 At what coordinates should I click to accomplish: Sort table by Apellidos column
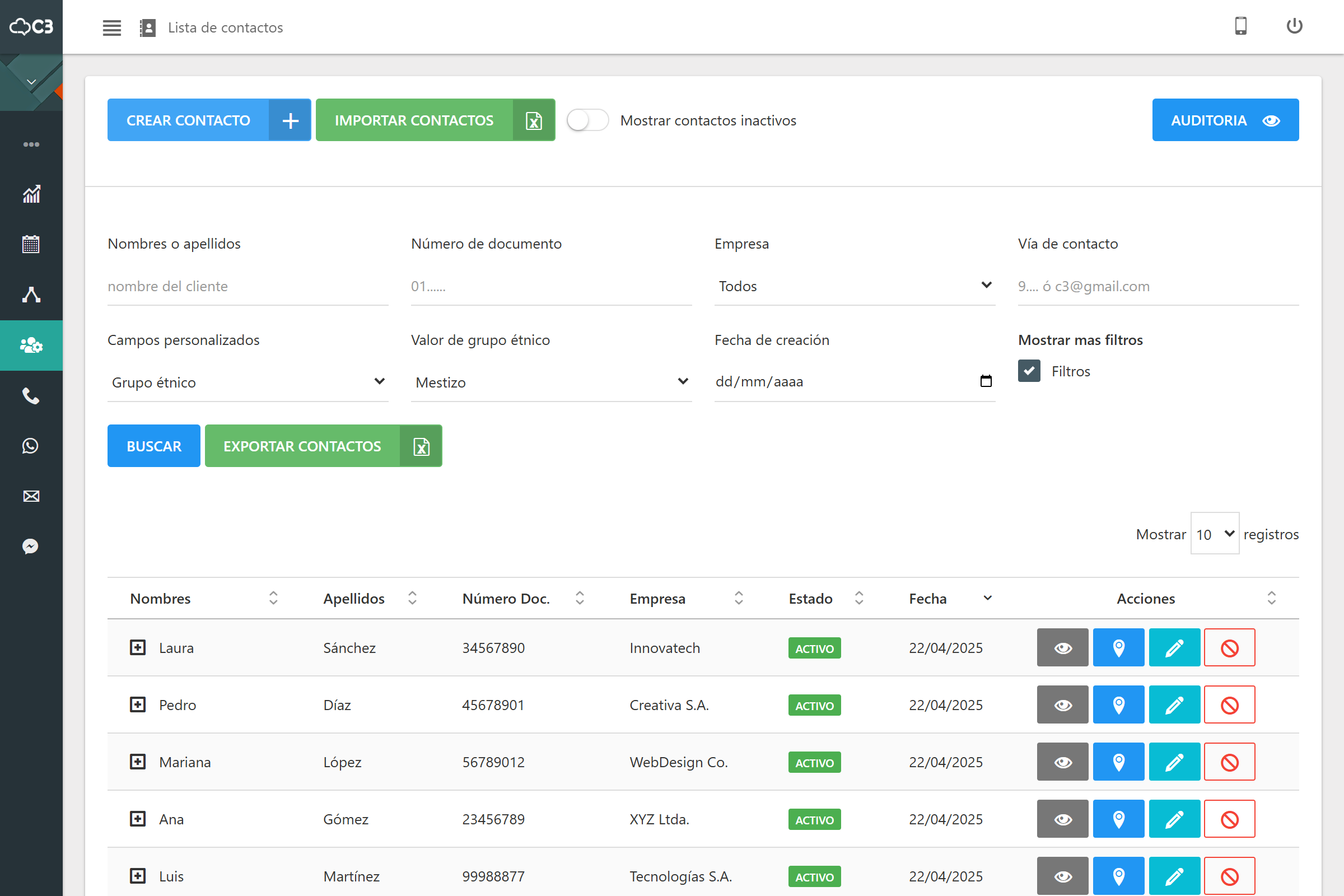[370, 598]
